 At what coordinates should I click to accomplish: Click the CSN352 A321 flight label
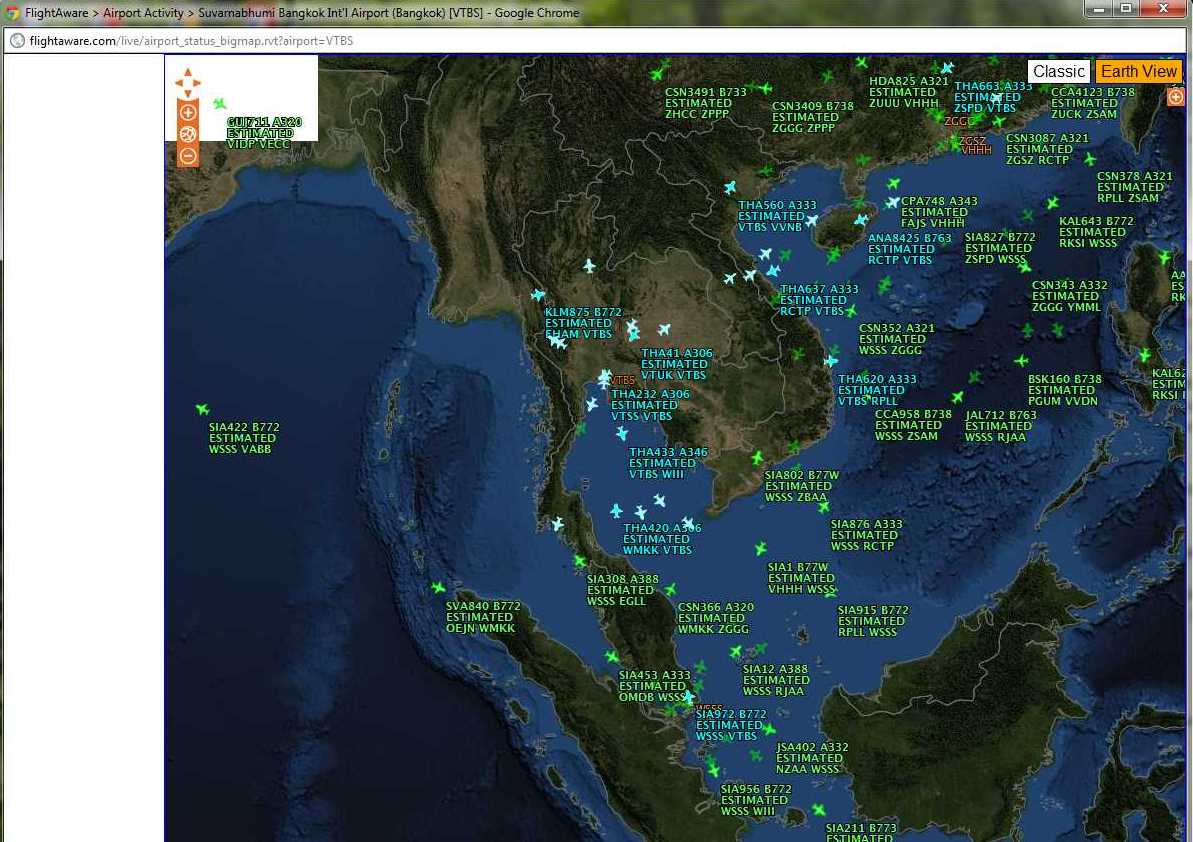[x=896, y=338]
